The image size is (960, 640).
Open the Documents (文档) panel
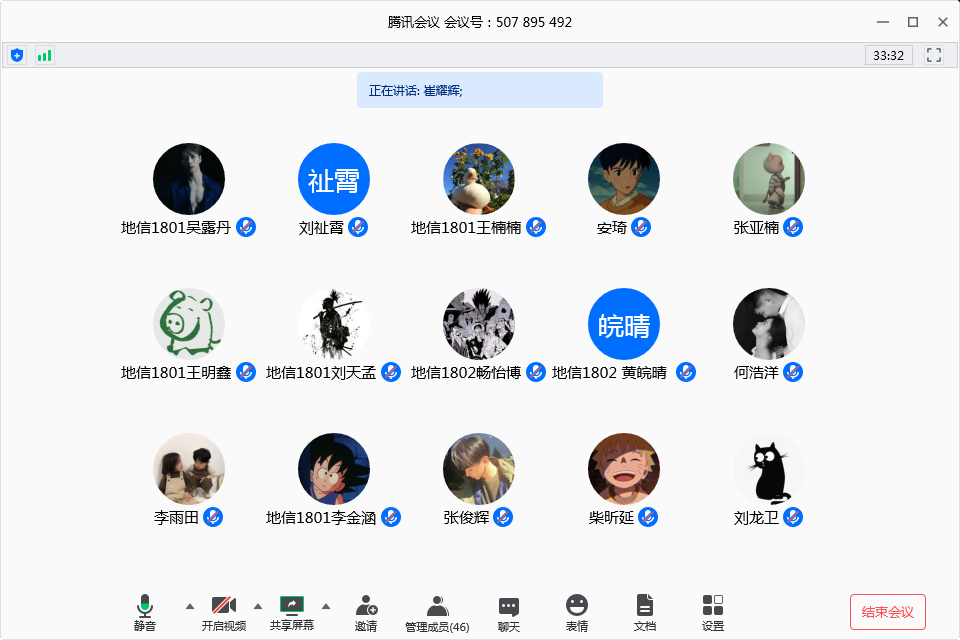pos(645,612)
